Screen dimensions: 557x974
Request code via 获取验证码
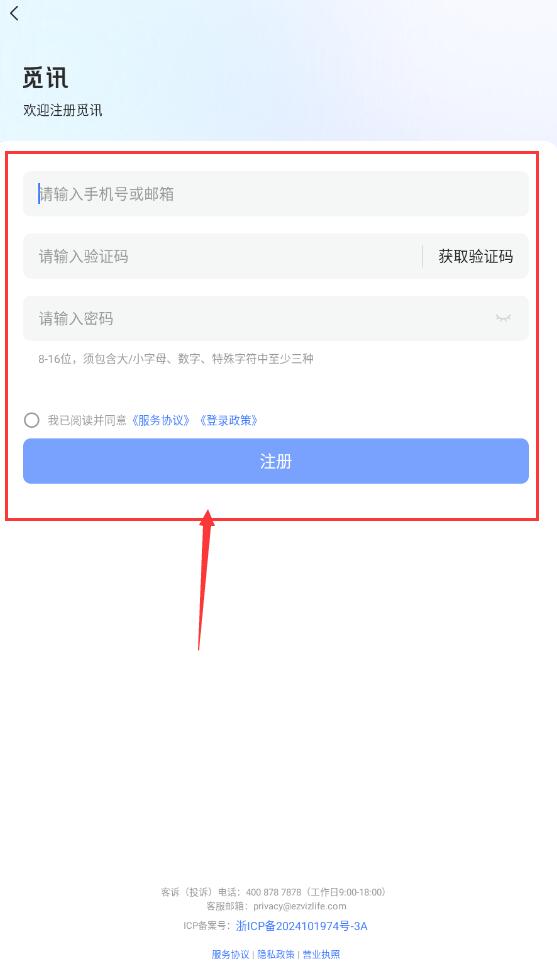point(476,256)
